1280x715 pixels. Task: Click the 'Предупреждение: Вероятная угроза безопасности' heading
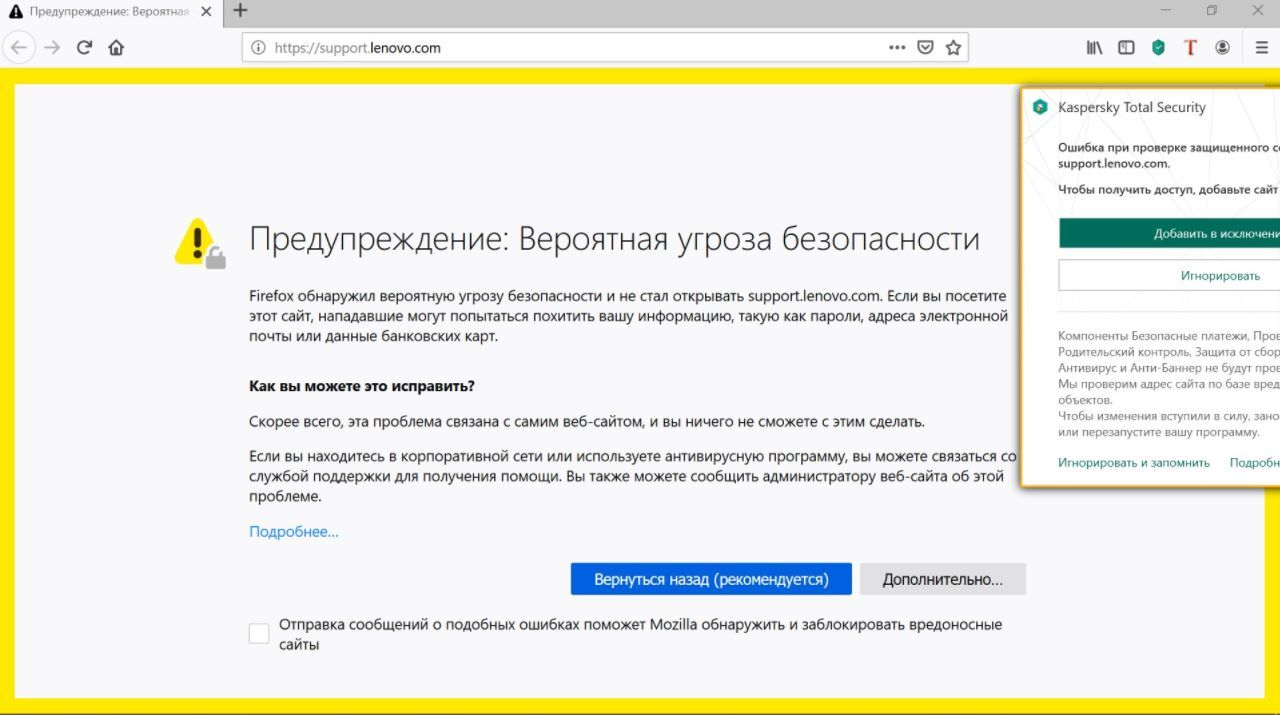pos(614,238)
